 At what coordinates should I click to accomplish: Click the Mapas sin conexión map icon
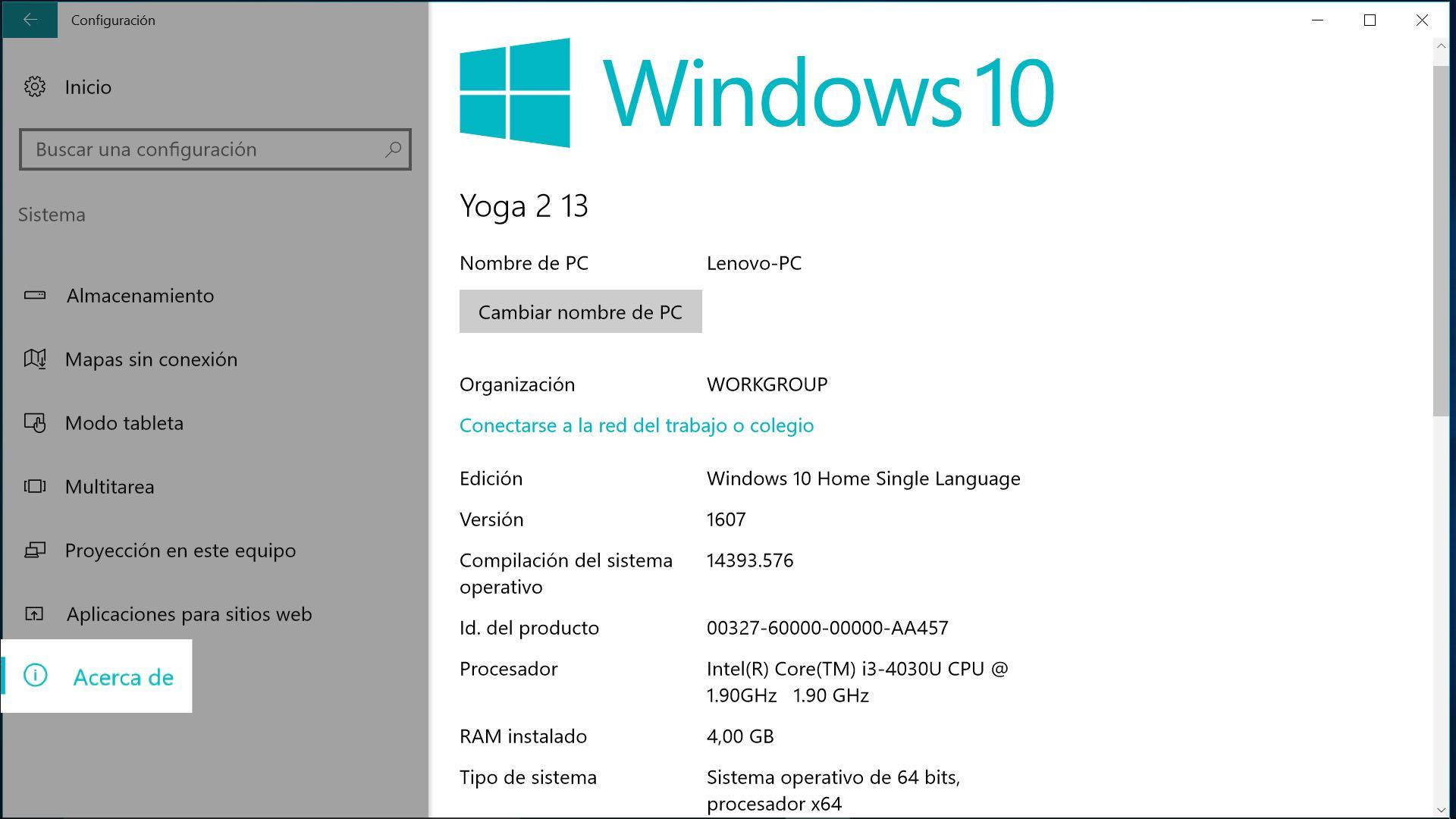coord(35,359)
